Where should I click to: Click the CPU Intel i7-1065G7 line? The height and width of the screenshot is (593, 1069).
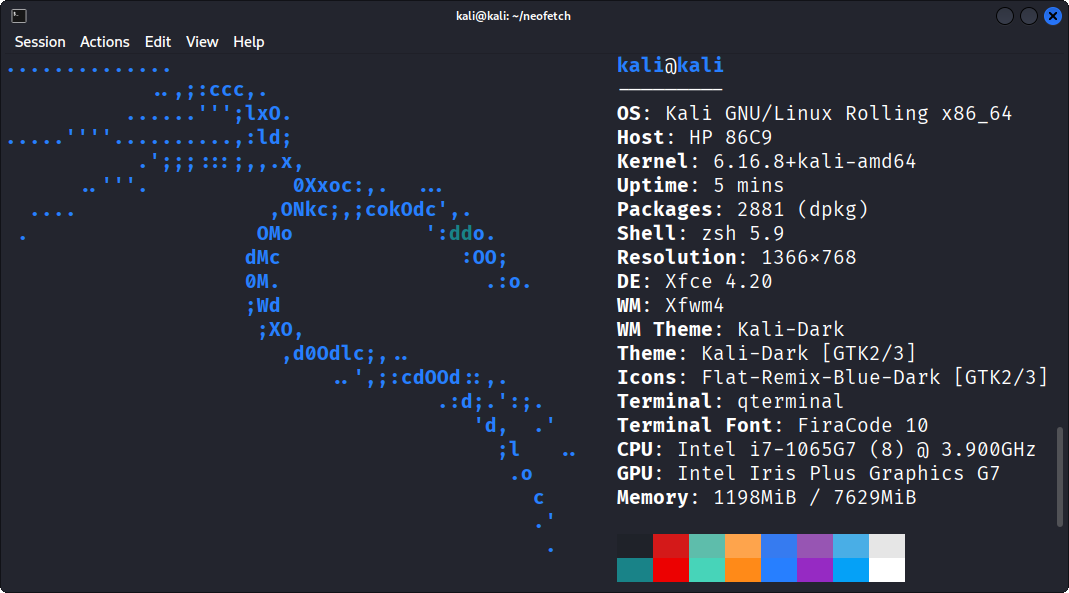826,449
